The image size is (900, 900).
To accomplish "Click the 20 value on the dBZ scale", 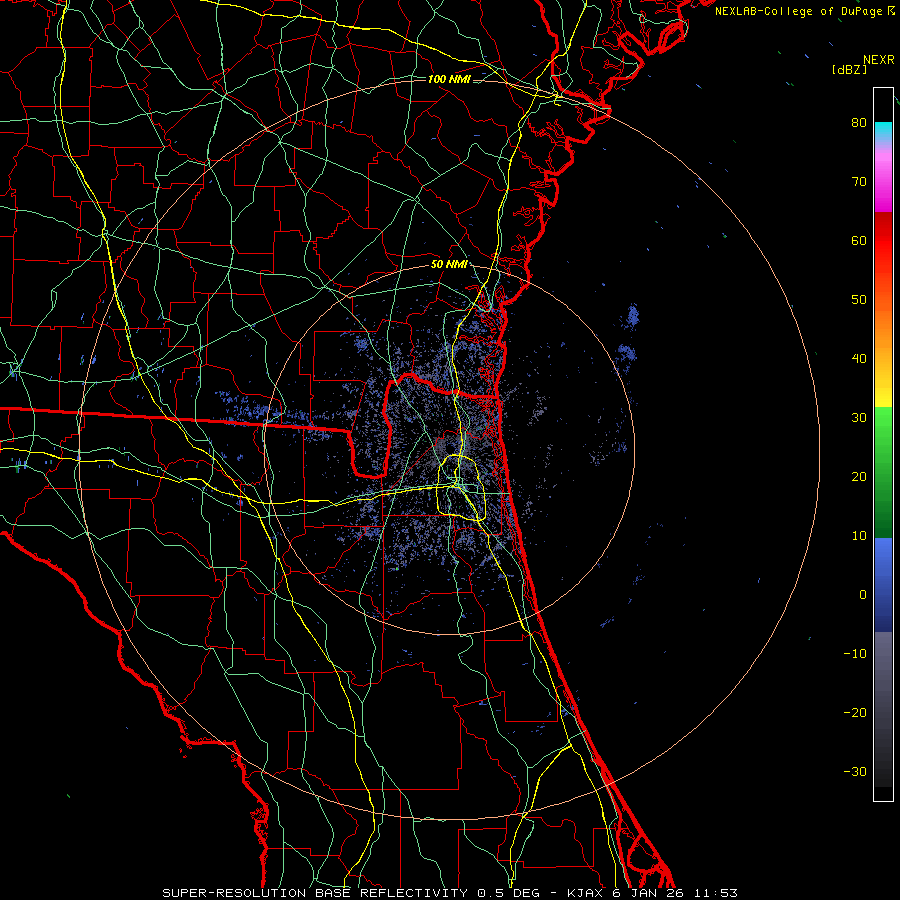I will [x=859, y=477].
